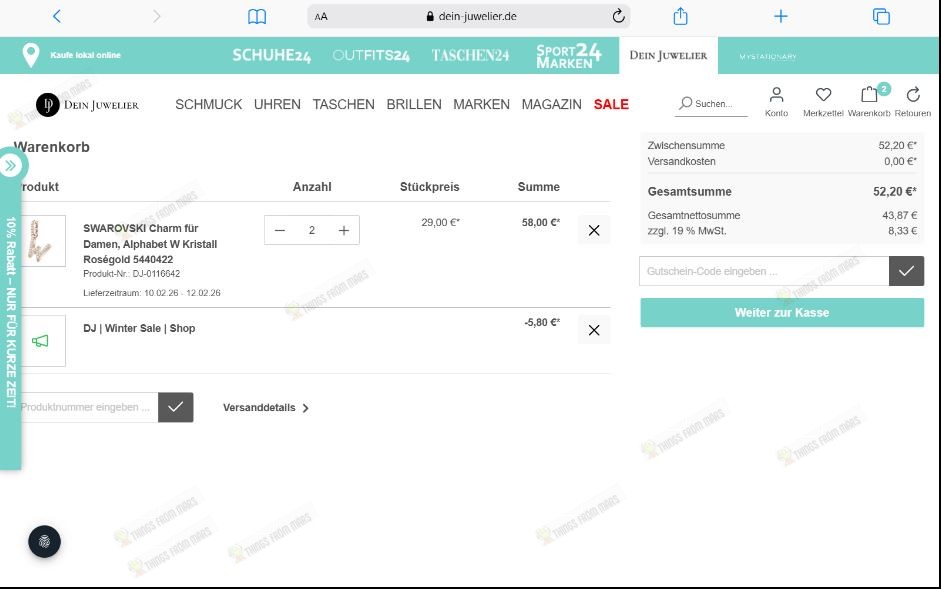The width and height of the screenshot is (941, 589).
Task: Switch to the SCHUHE24 shop tab
Action: [x=271, y=56]
